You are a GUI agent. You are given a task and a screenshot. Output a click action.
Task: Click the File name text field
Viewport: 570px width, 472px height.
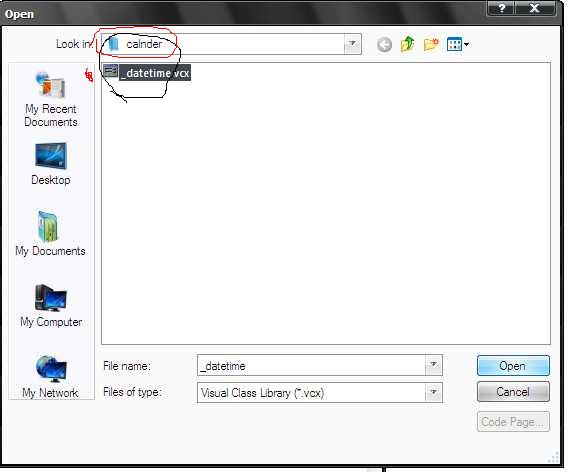point(312,365)
